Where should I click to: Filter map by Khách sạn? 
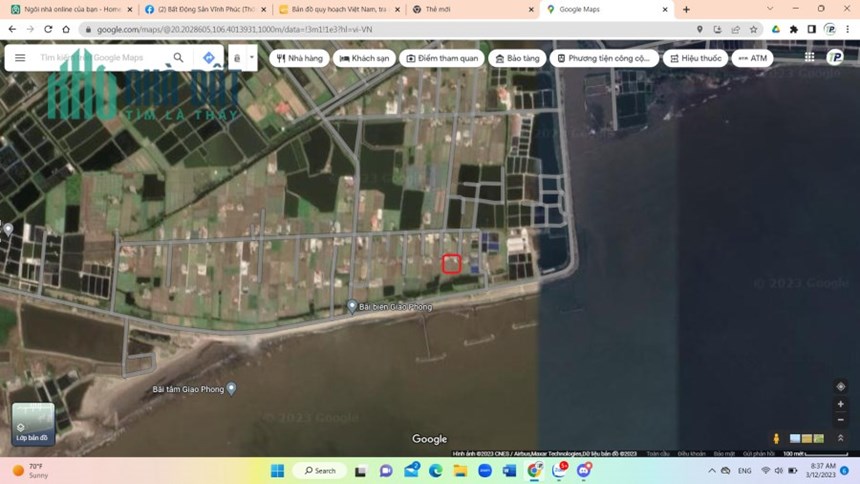[364, 58]
